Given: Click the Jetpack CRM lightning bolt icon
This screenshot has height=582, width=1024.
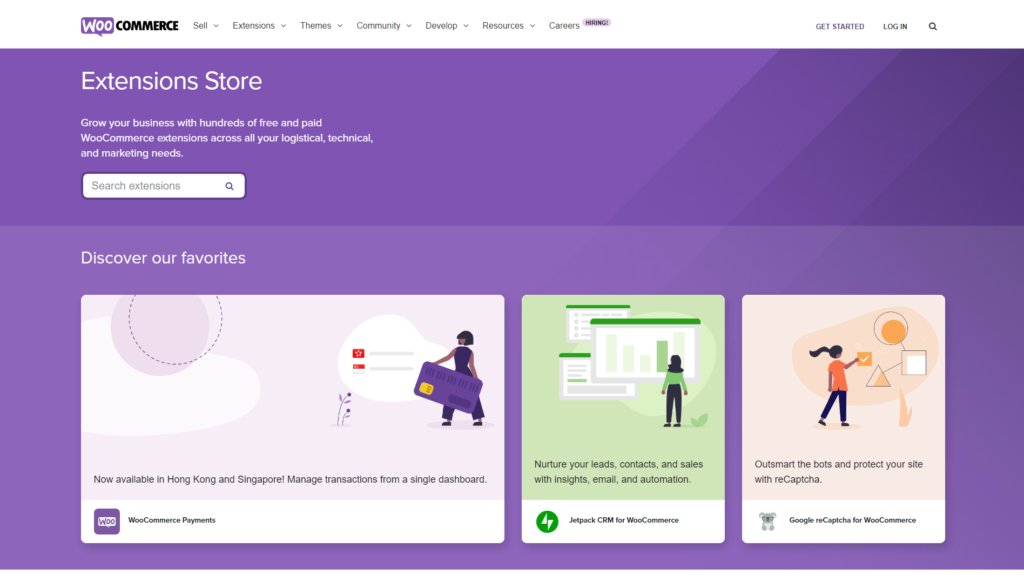Looking at the screenshot, I should (x=547, y=521).
